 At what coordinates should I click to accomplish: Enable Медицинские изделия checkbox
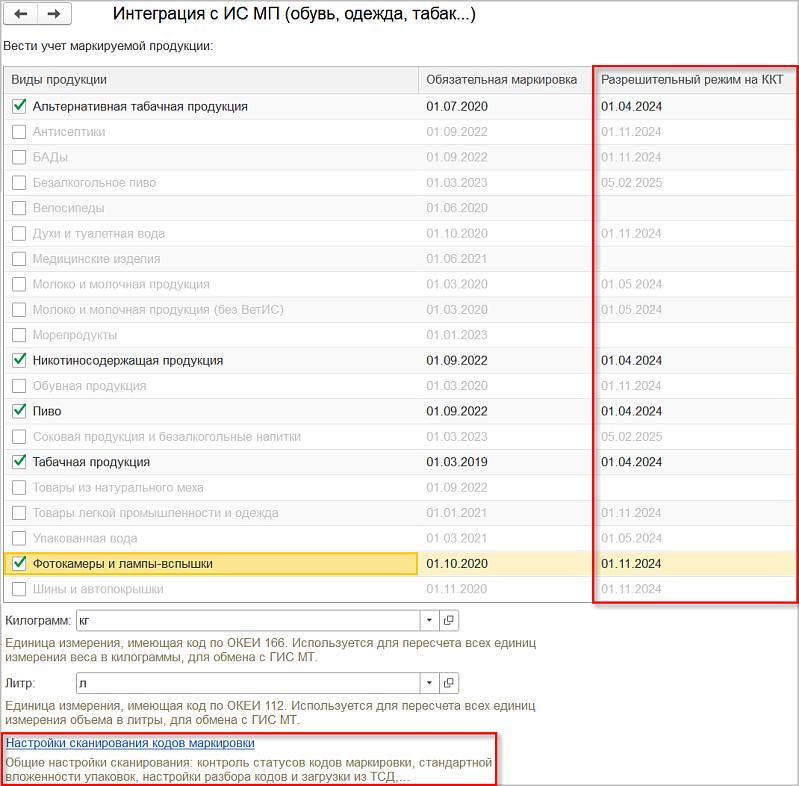coord(19,259)
